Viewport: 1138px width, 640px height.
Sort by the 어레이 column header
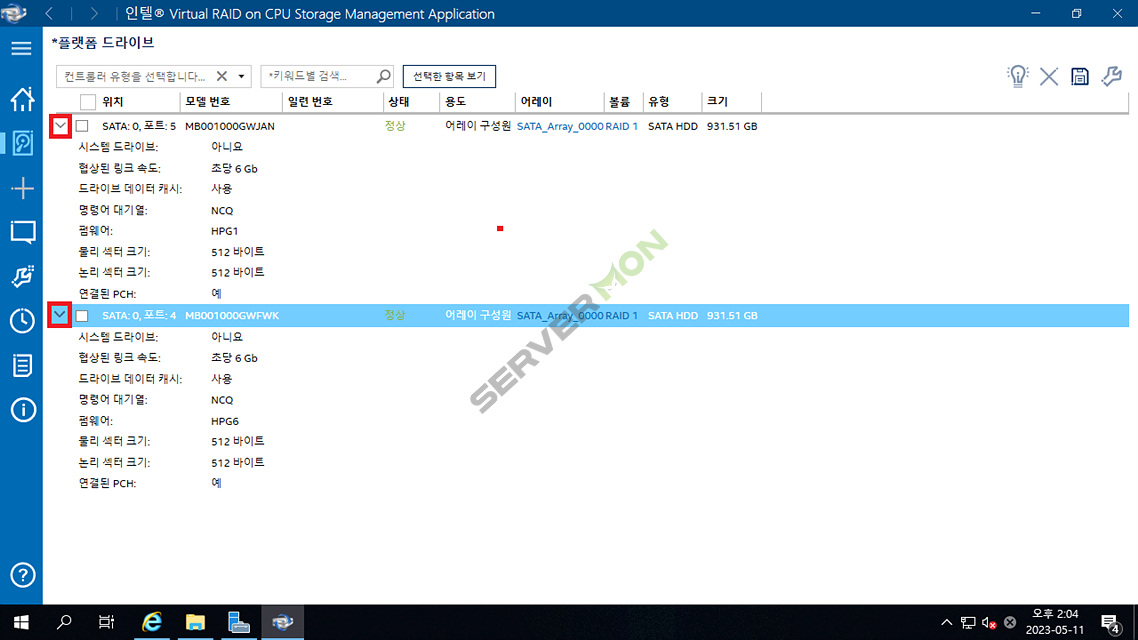(x=536, y=102)
